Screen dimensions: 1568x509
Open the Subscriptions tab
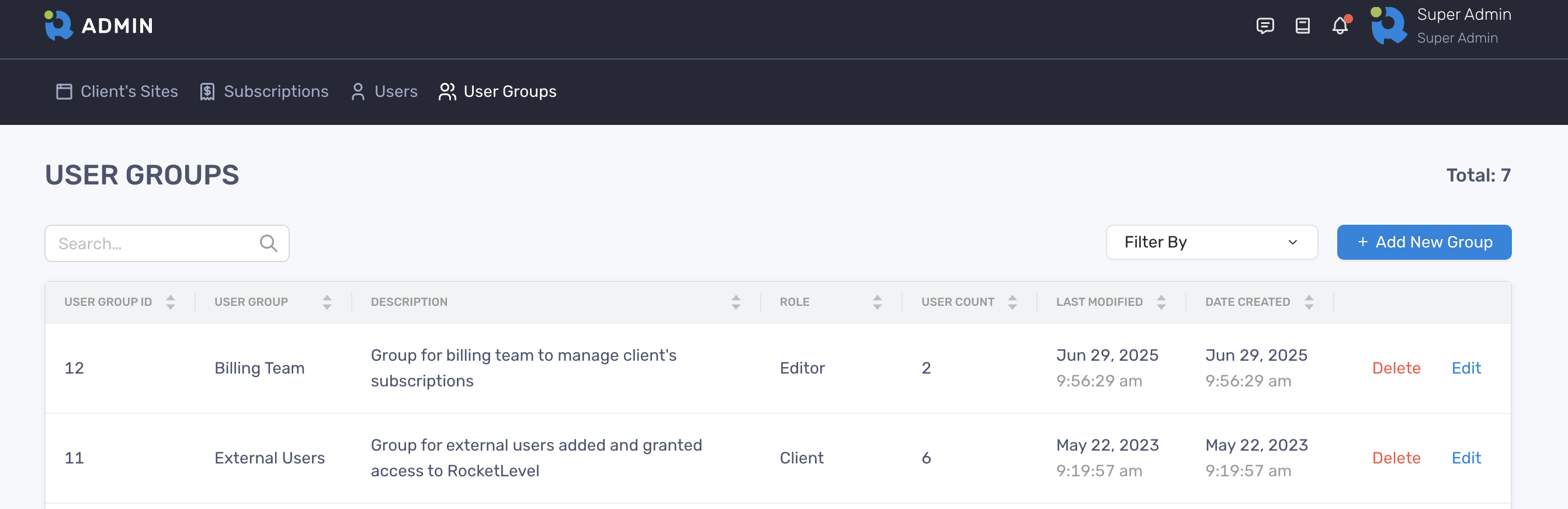point(264,91)
